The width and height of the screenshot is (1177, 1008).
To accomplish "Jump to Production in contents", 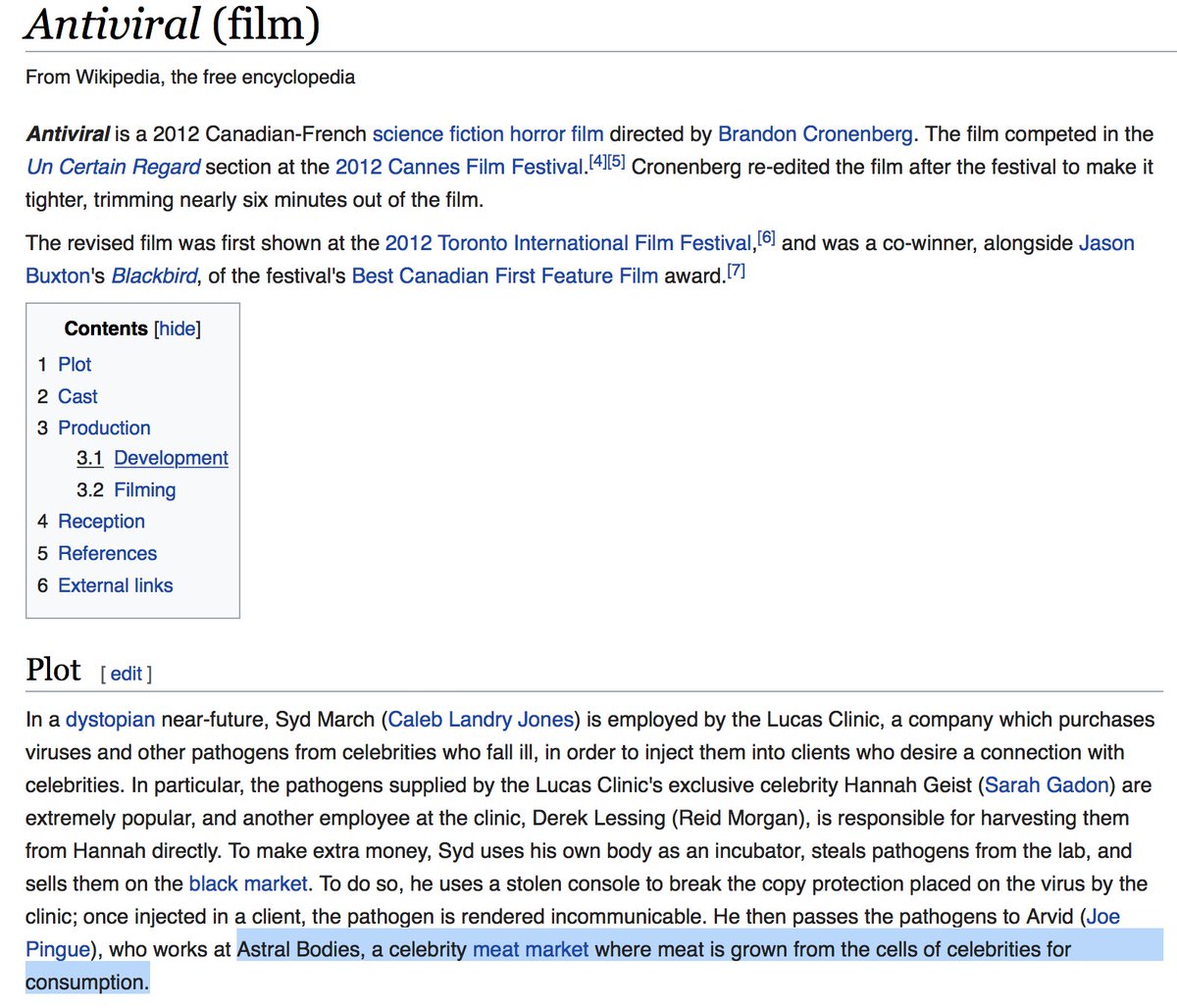I will (104, 428).
